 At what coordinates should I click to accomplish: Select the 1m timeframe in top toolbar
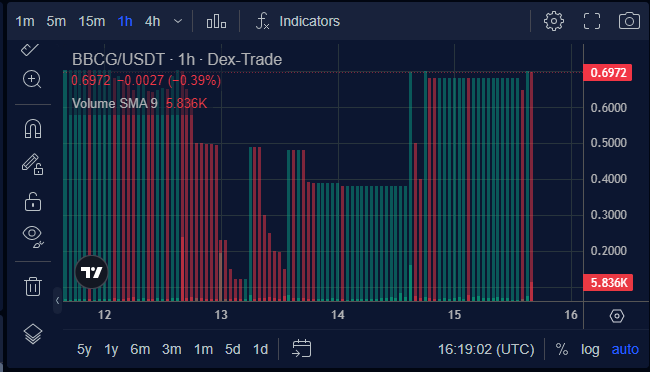25,21
